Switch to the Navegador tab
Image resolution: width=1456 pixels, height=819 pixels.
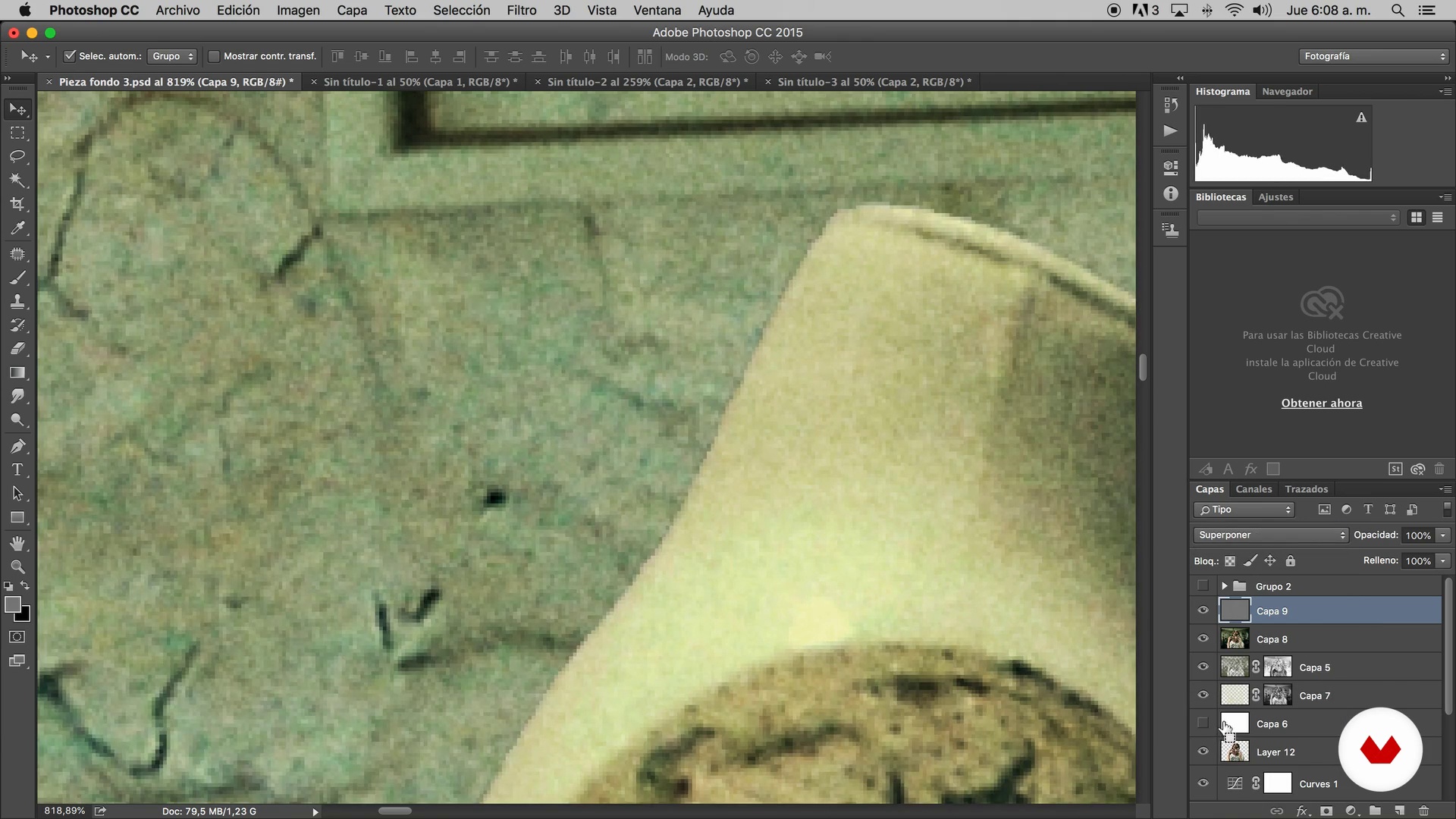(1287, 91)
